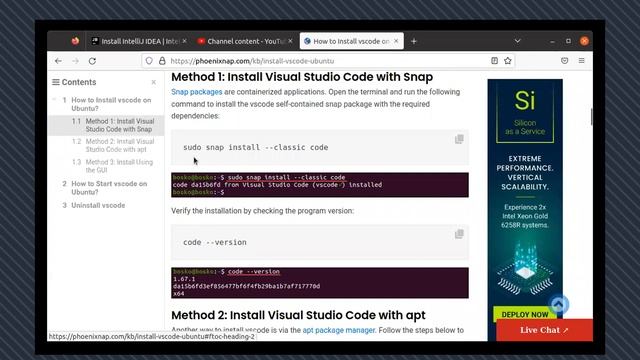Close the Contents sidebar panel
Screen dimensions: 640x360
(154, 82)
